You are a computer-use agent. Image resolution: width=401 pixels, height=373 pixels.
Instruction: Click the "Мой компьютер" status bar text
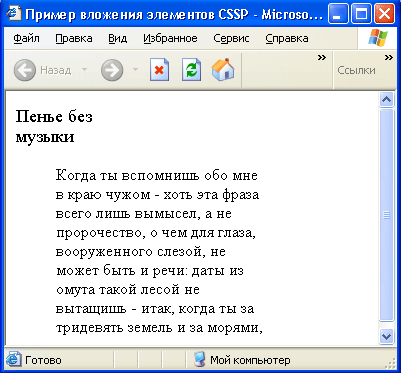tap(250, 360)
